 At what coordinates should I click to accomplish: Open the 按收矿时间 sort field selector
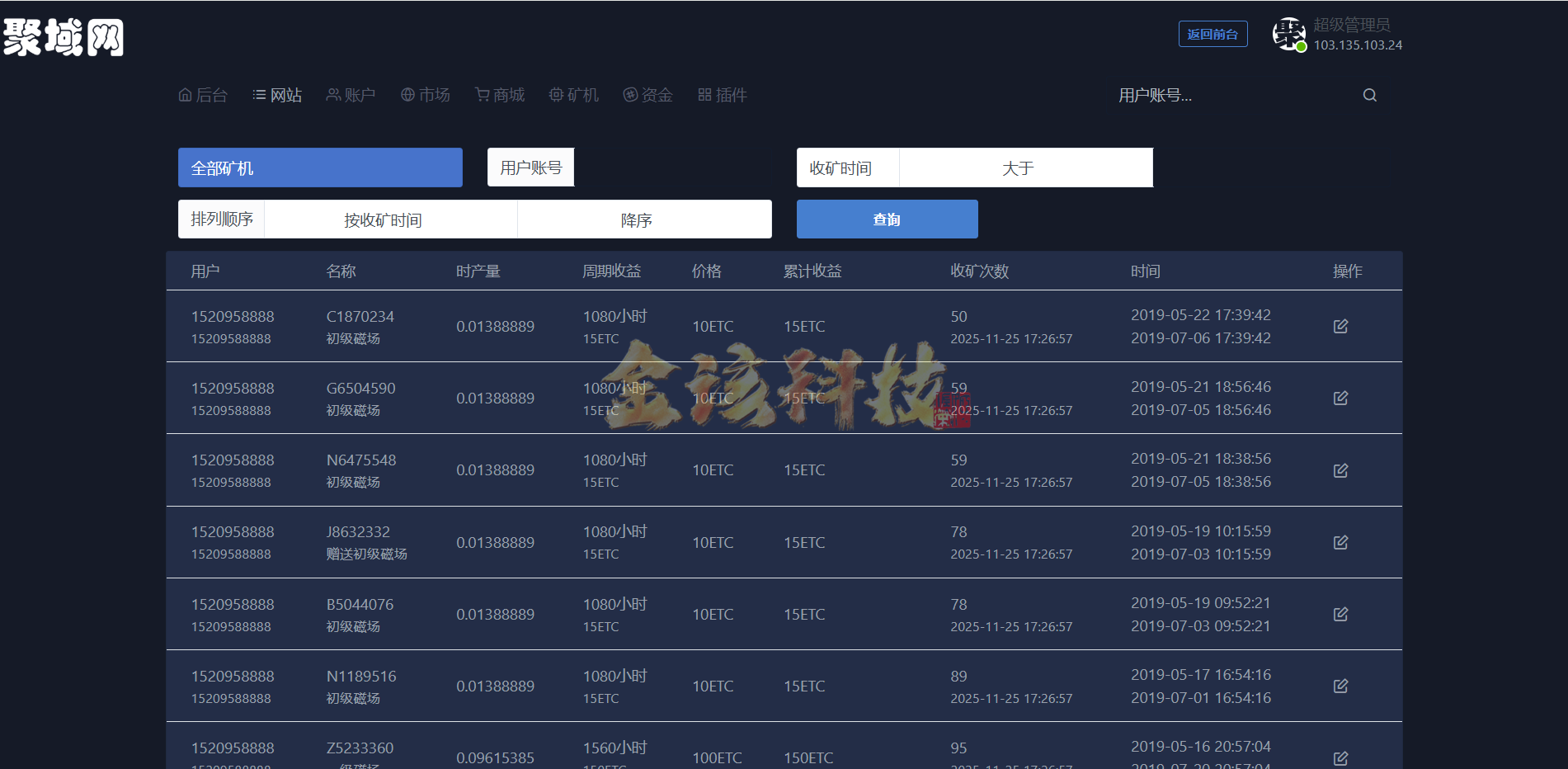(390, 219)
